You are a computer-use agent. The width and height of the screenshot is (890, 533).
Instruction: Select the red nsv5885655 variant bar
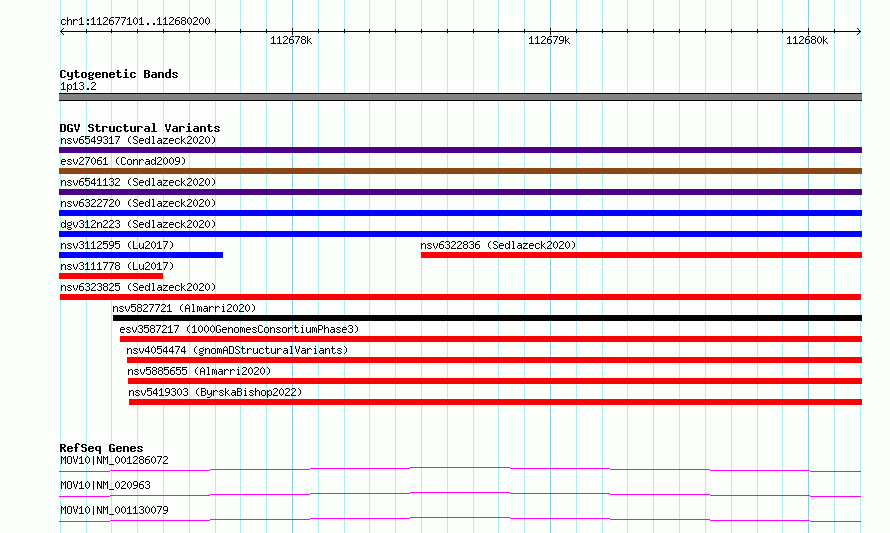[x=495, y=381]
